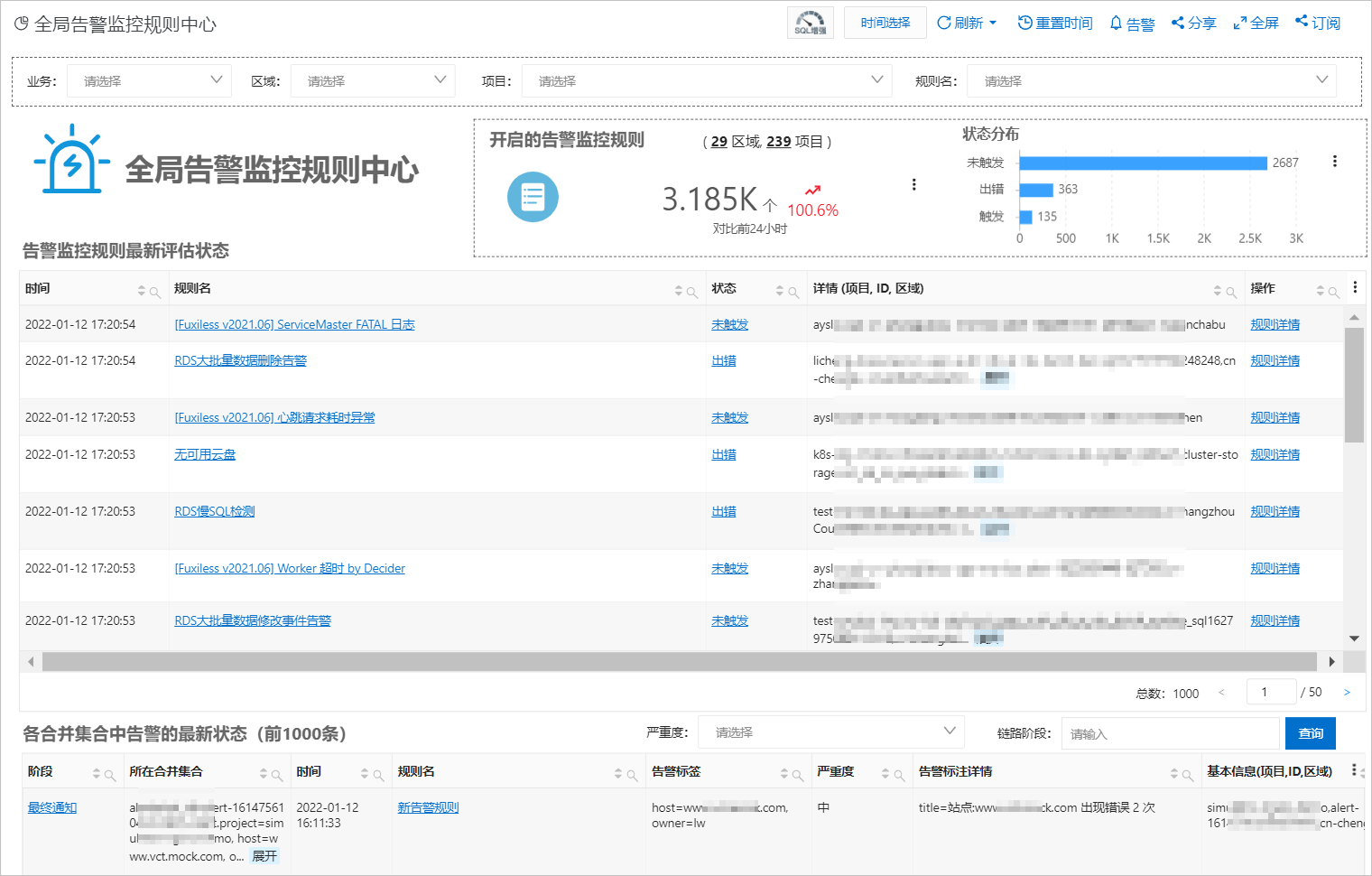
Task: Click the 3.185K rules count value
Action: click(x=709, y=199)
